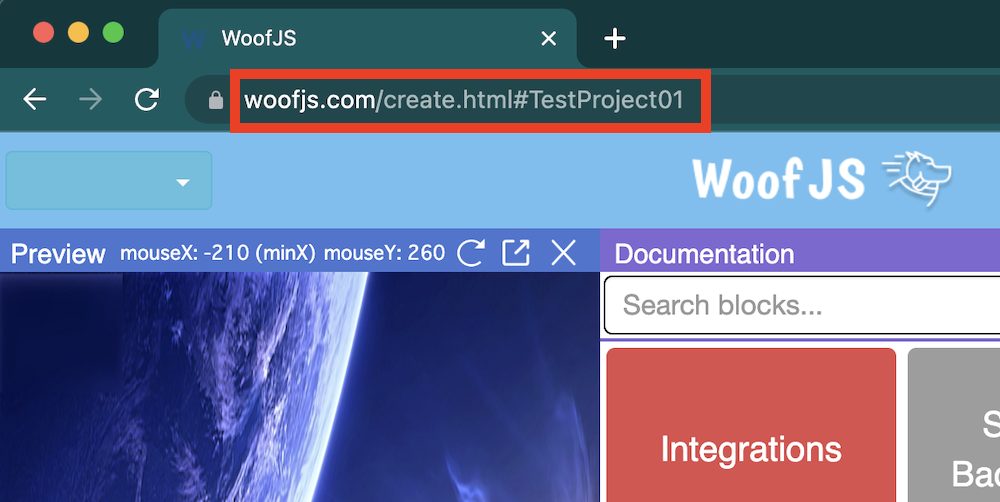The image size is (1000, 502).
Task: Click the macOS red close window button
Action: [x=43, y=33]
